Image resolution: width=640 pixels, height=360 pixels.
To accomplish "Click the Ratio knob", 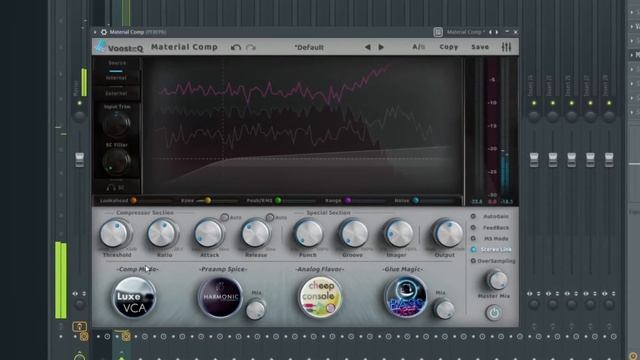I will pos(162,234).
